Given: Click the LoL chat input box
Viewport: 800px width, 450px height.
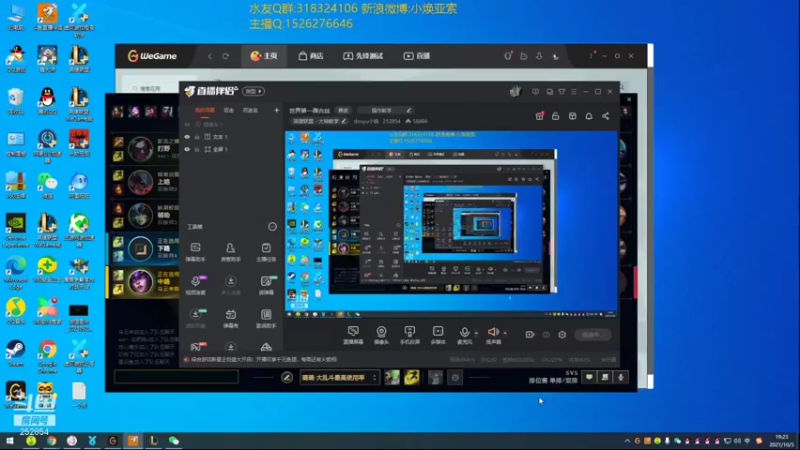Looking at the screenshot, I should (x=176, y=377).
